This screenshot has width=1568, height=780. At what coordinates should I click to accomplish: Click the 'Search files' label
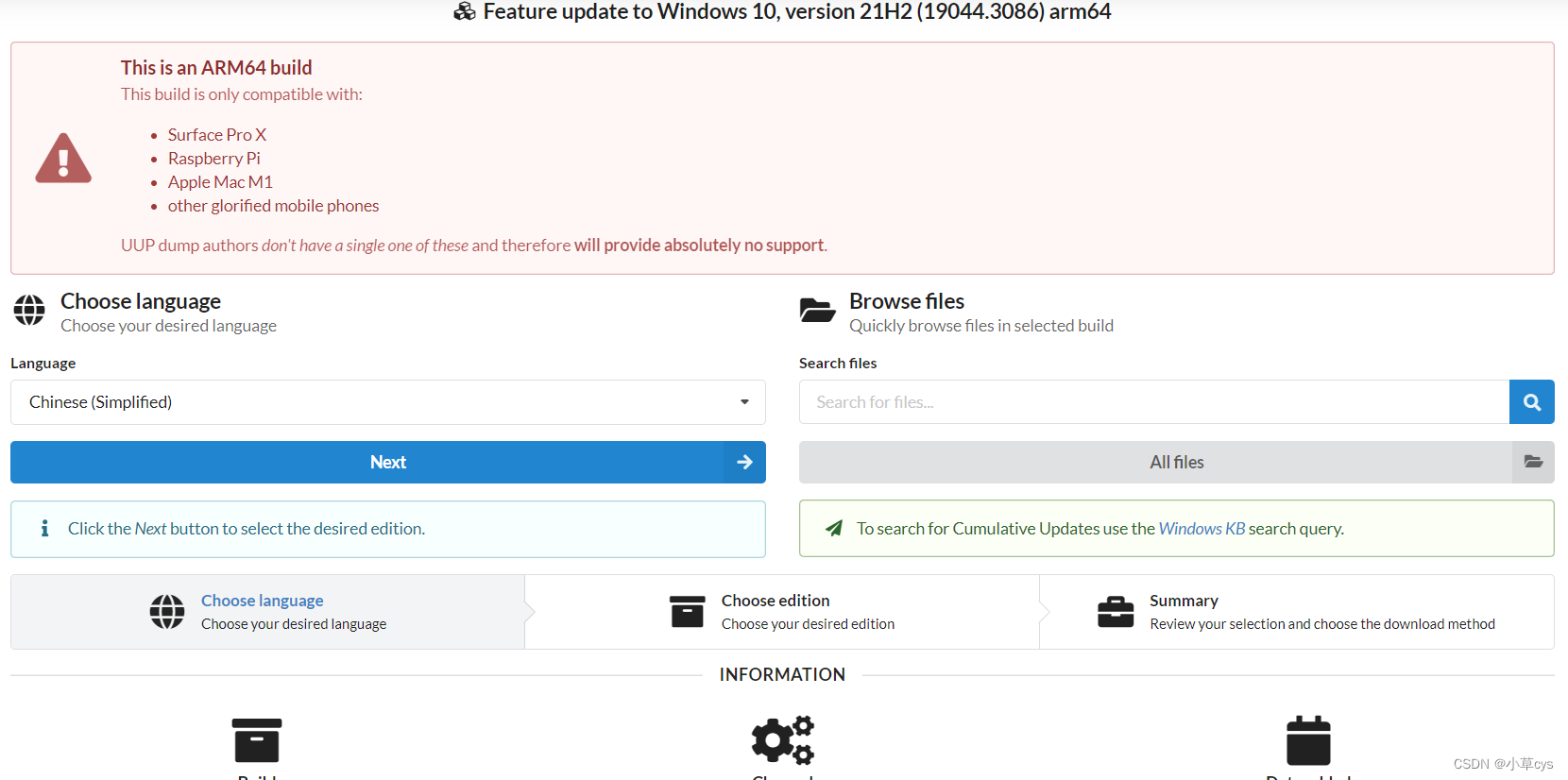838,364
